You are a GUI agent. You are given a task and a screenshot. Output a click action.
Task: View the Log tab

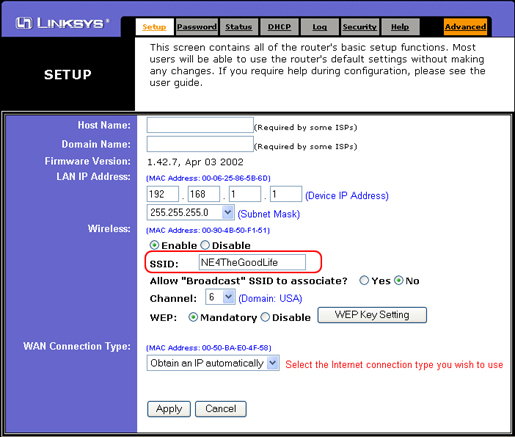pos(319,27)
